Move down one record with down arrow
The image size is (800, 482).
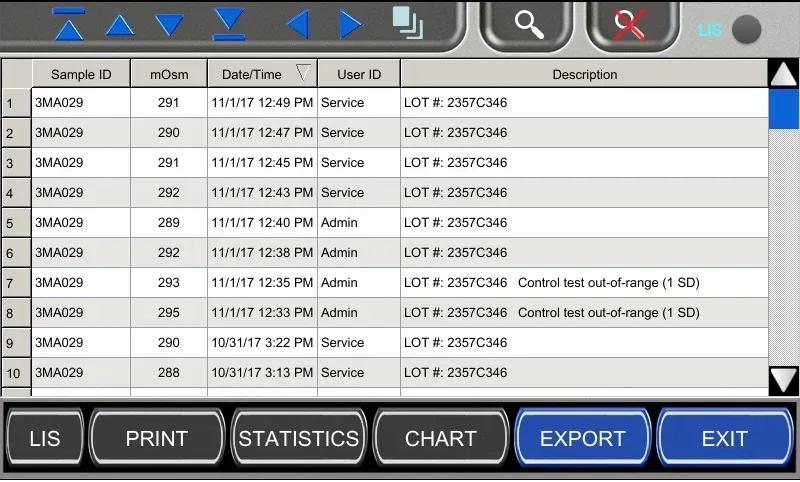[169, 25]
